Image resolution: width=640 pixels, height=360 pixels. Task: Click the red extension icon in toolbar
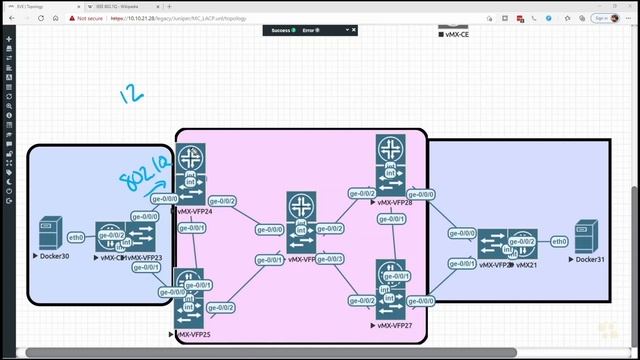(520, 19)
